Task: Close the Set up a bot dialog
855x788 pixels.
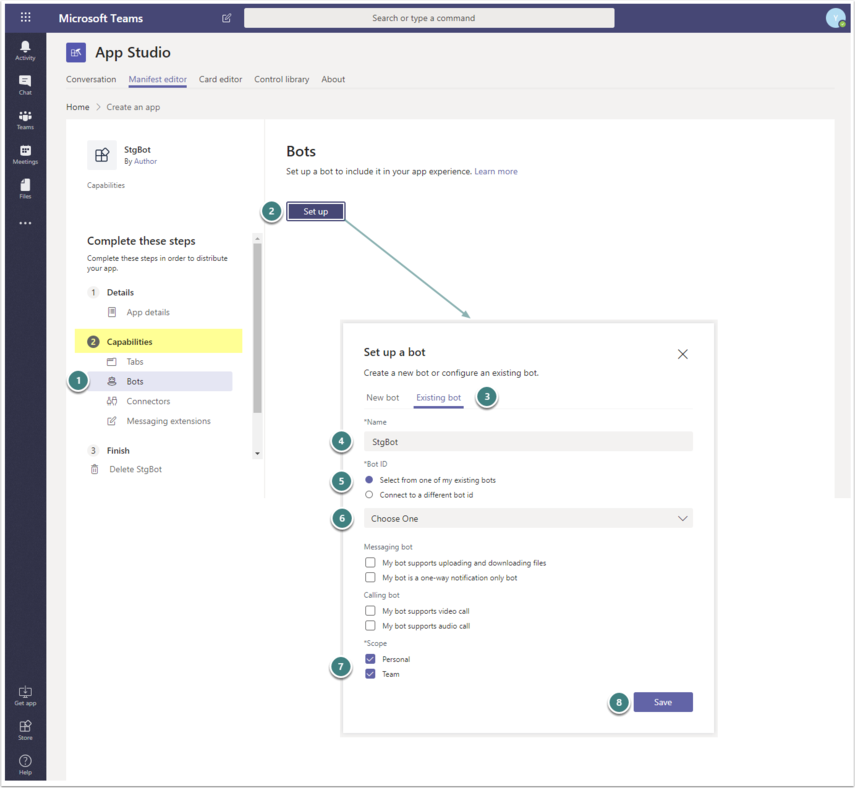Action: coord(682,354)
